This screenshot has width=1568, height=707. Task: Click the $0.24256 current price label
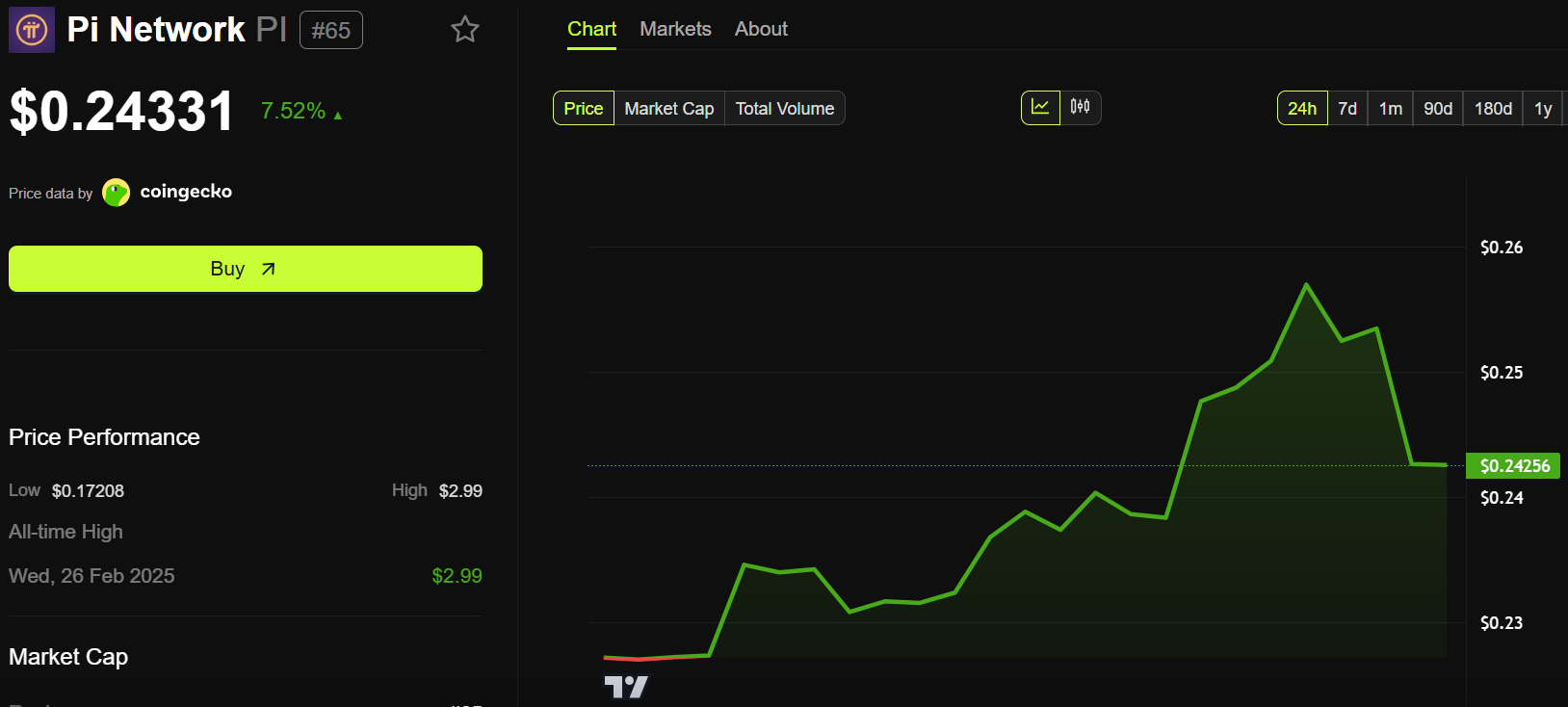(1514, 466)
